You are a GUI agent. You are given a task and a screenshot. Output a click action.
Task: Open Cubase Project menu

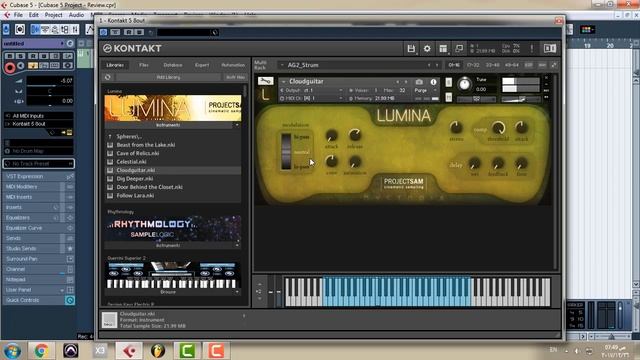pyautogui.click(x=53, y=15)
